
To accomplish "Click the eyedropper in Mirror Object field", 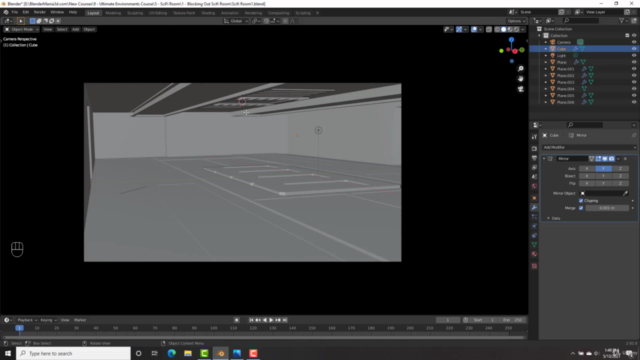I will tap(625, 193).
